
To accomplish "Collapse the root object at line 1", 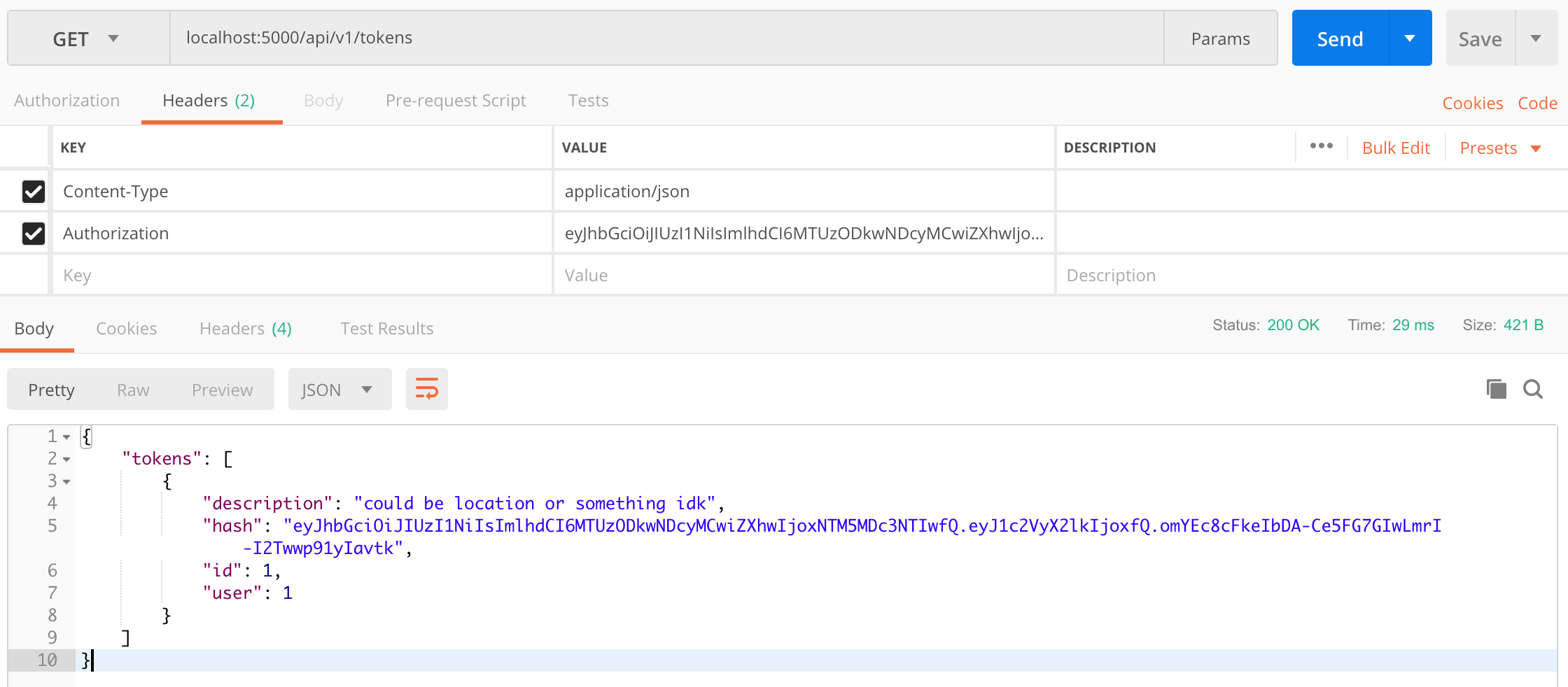I will click(66, 437).
